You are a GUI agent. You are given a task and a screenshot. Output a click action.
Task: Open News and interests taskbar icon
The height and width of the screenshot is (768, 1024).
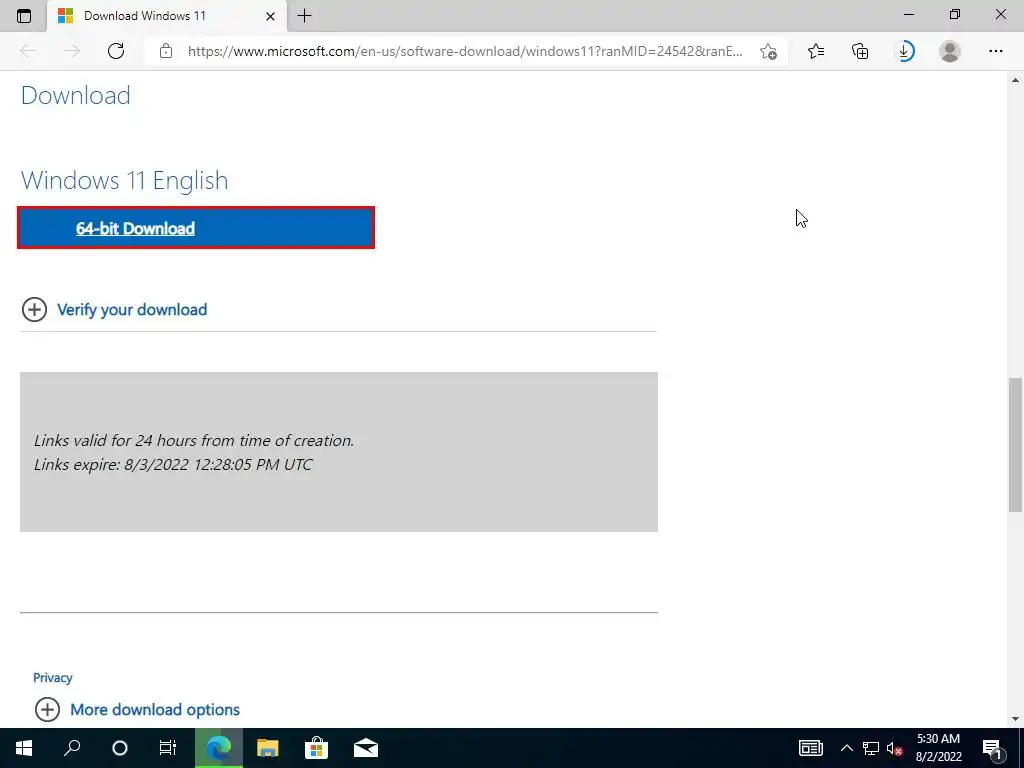tap(810, 748)
